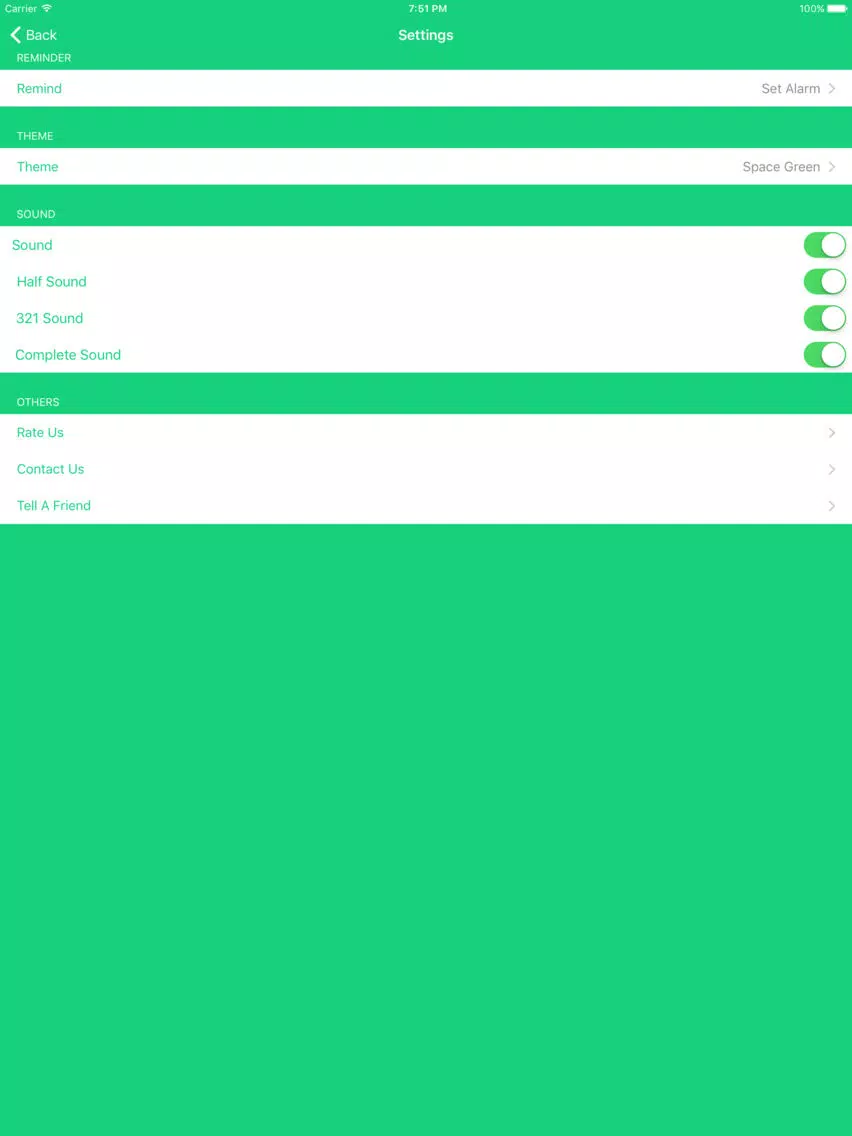Tap the Complete Sound label
Image resolution: width=852 pixels, height=1136 pixels.
tap(68, 355)
